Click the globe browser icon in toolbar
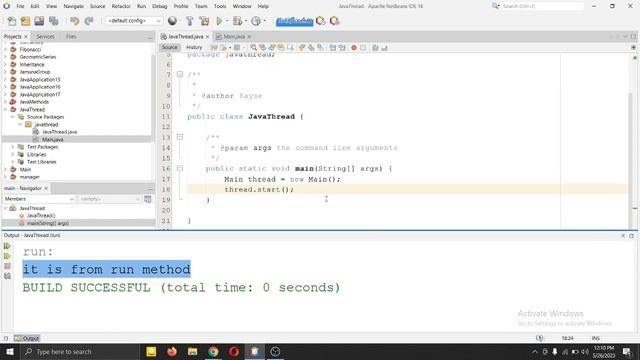Viewport: 640px width, 360px height. tap(172, 21)
